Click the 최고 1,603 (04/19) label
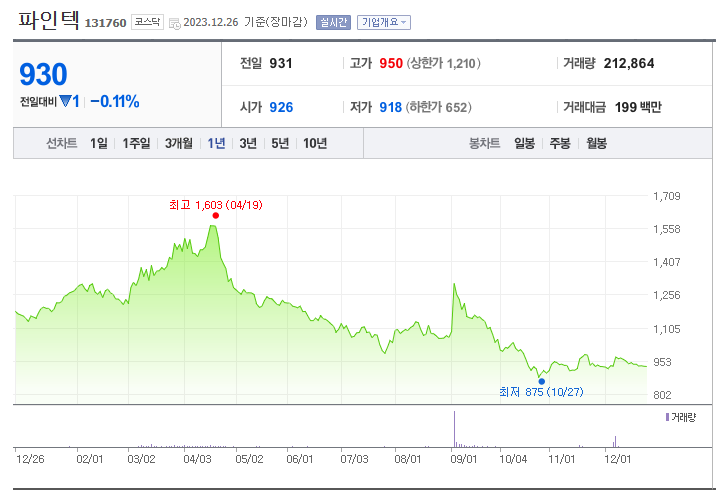Screen dimensions: 716x490 216,205
